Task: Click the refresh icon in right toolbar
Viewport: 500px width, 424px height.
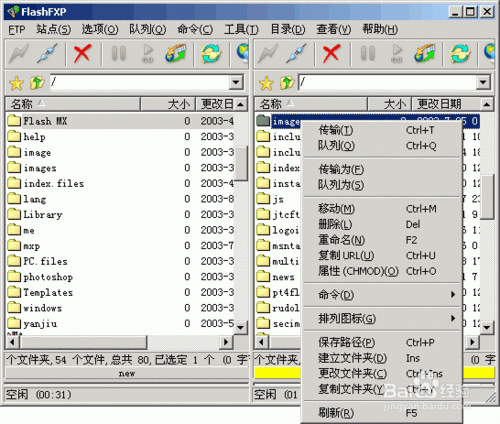Action: coord(460,53)
